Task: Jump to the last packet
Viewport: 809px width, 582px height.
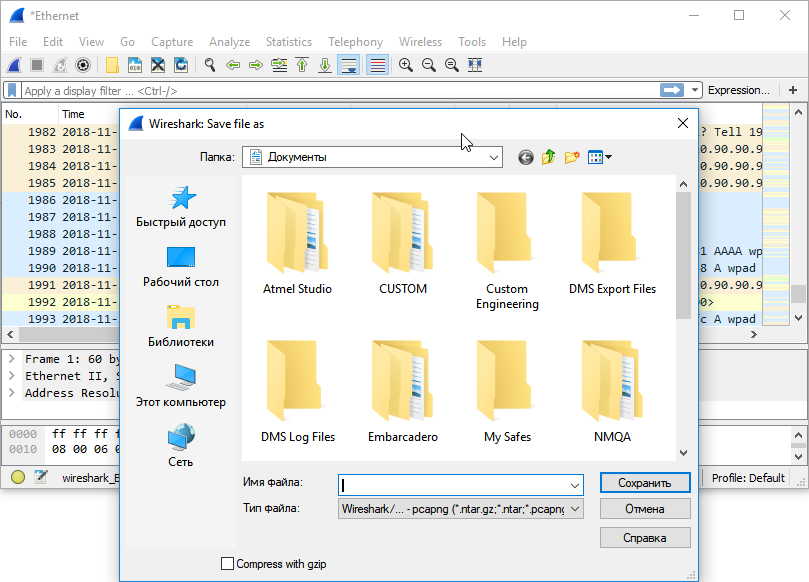Action: point(325,65)
